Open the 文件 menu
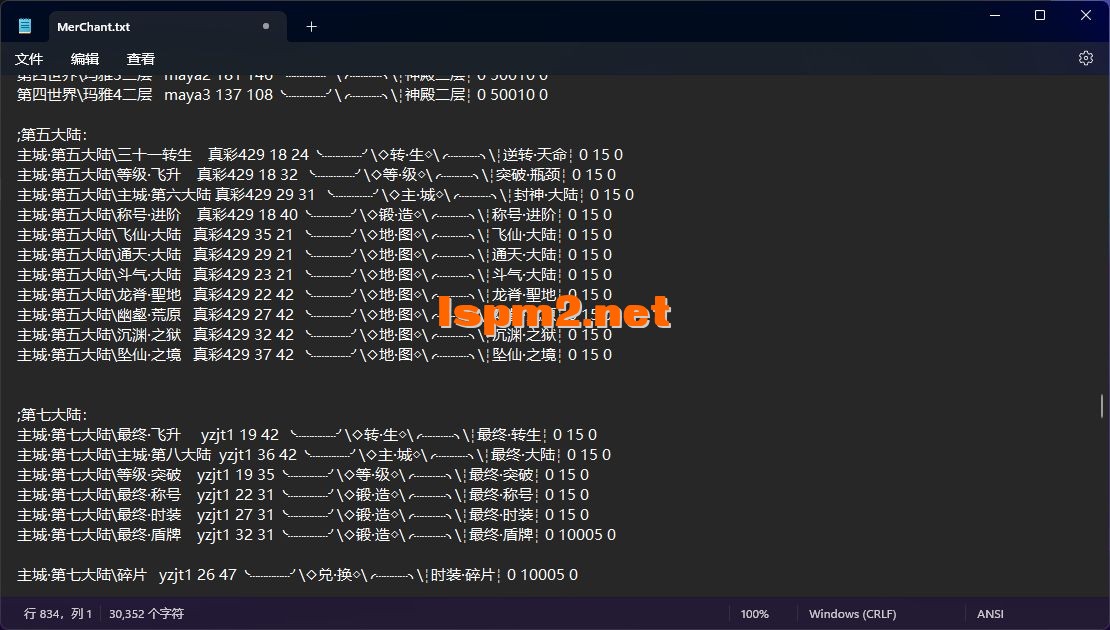This screenshot has height=630, width=1110. (29, 59)
